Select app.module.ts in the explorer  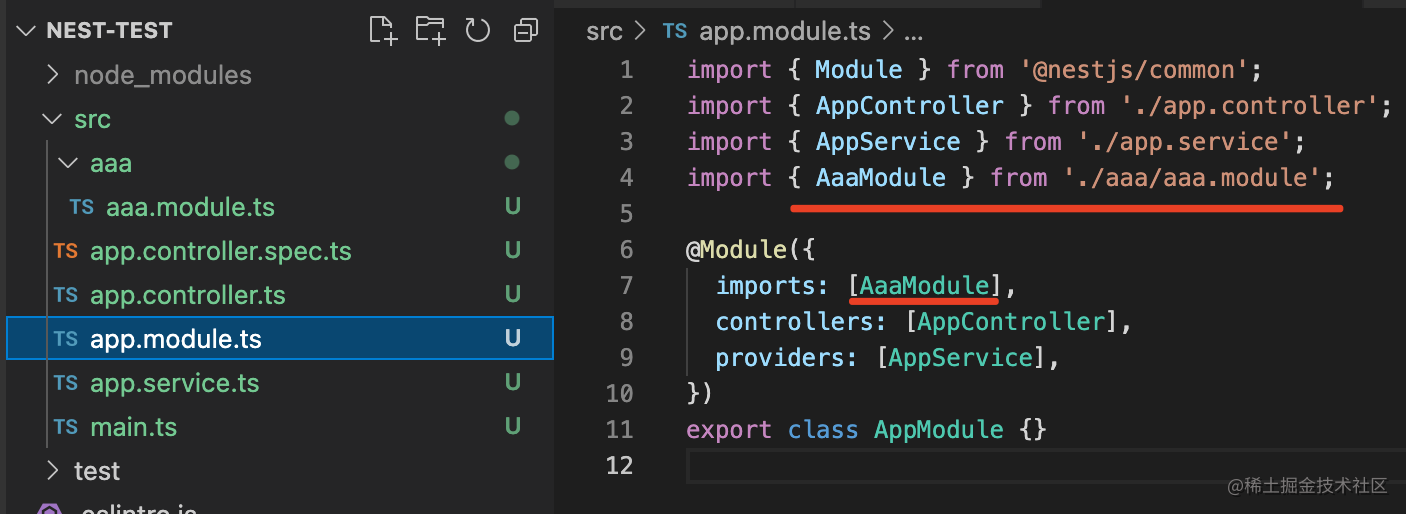click(x=175, y=339)
